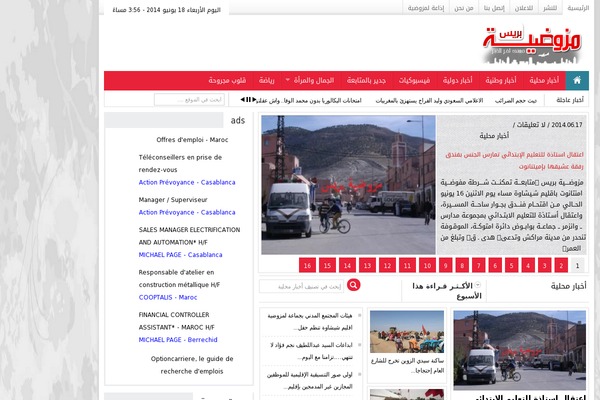Viewport: 600px width, 400px height.
Task: Go to slider page 12
Action: [x=388, y=265]
